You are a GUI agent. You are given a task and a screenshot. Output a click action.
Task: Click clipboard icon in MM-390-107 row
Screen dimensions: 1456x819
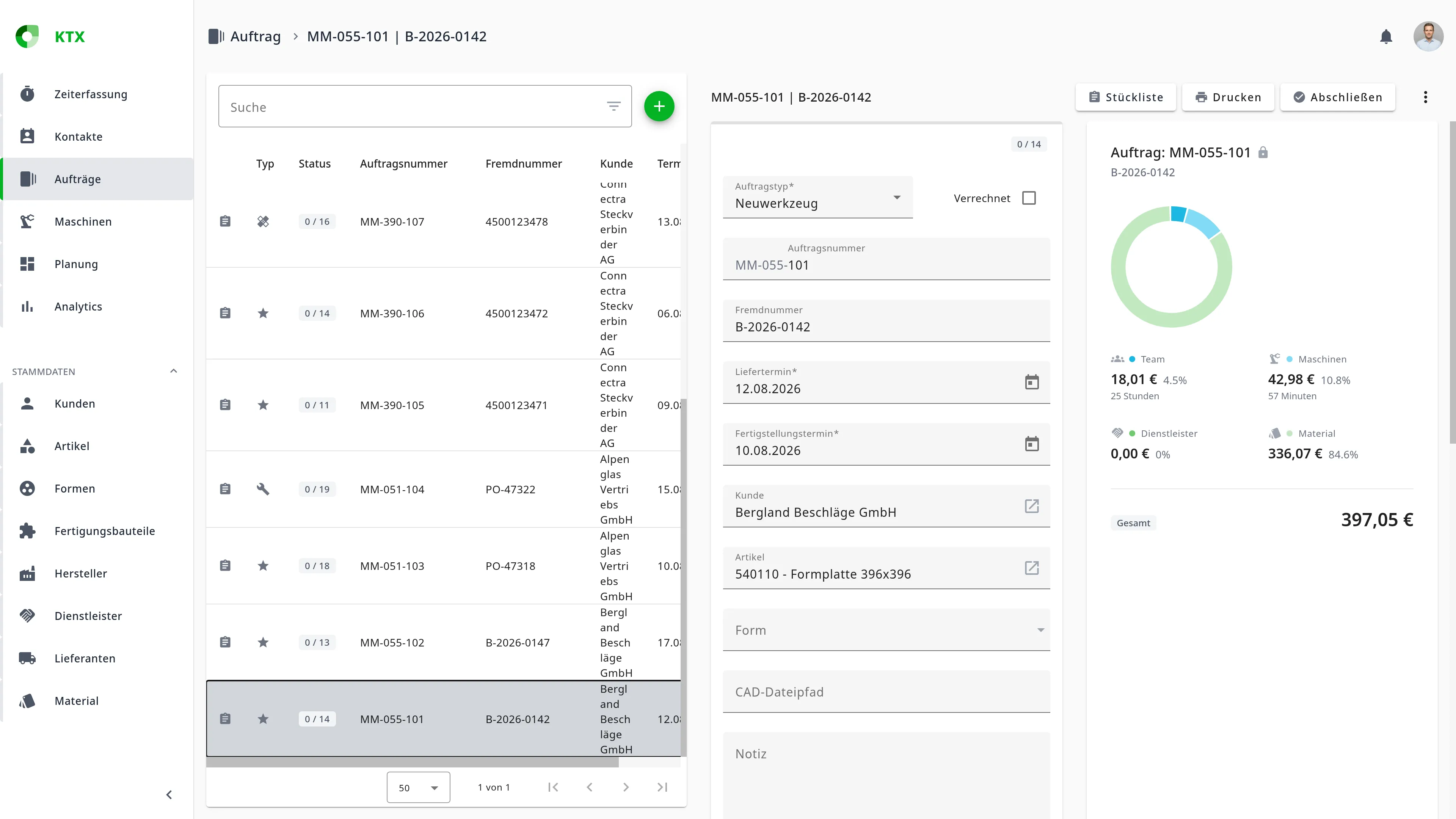[225, 221]
